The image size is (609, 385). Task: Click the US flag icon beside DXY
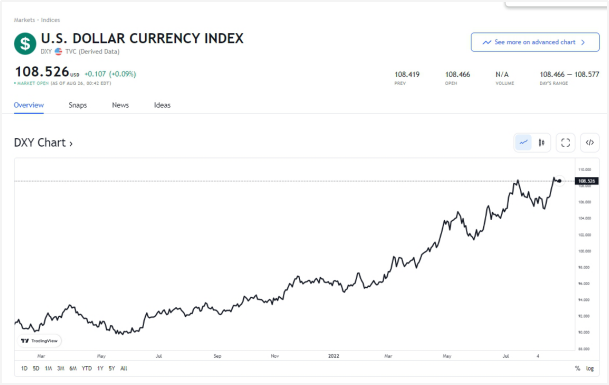[58, 51]
